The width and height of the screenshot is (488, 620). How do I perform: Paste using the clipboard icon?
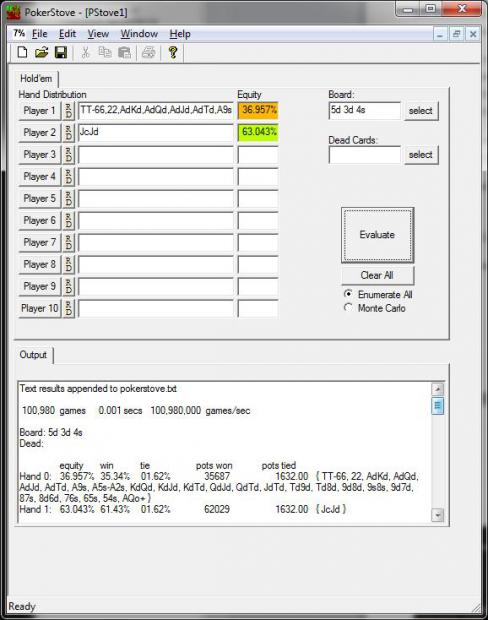124,52
